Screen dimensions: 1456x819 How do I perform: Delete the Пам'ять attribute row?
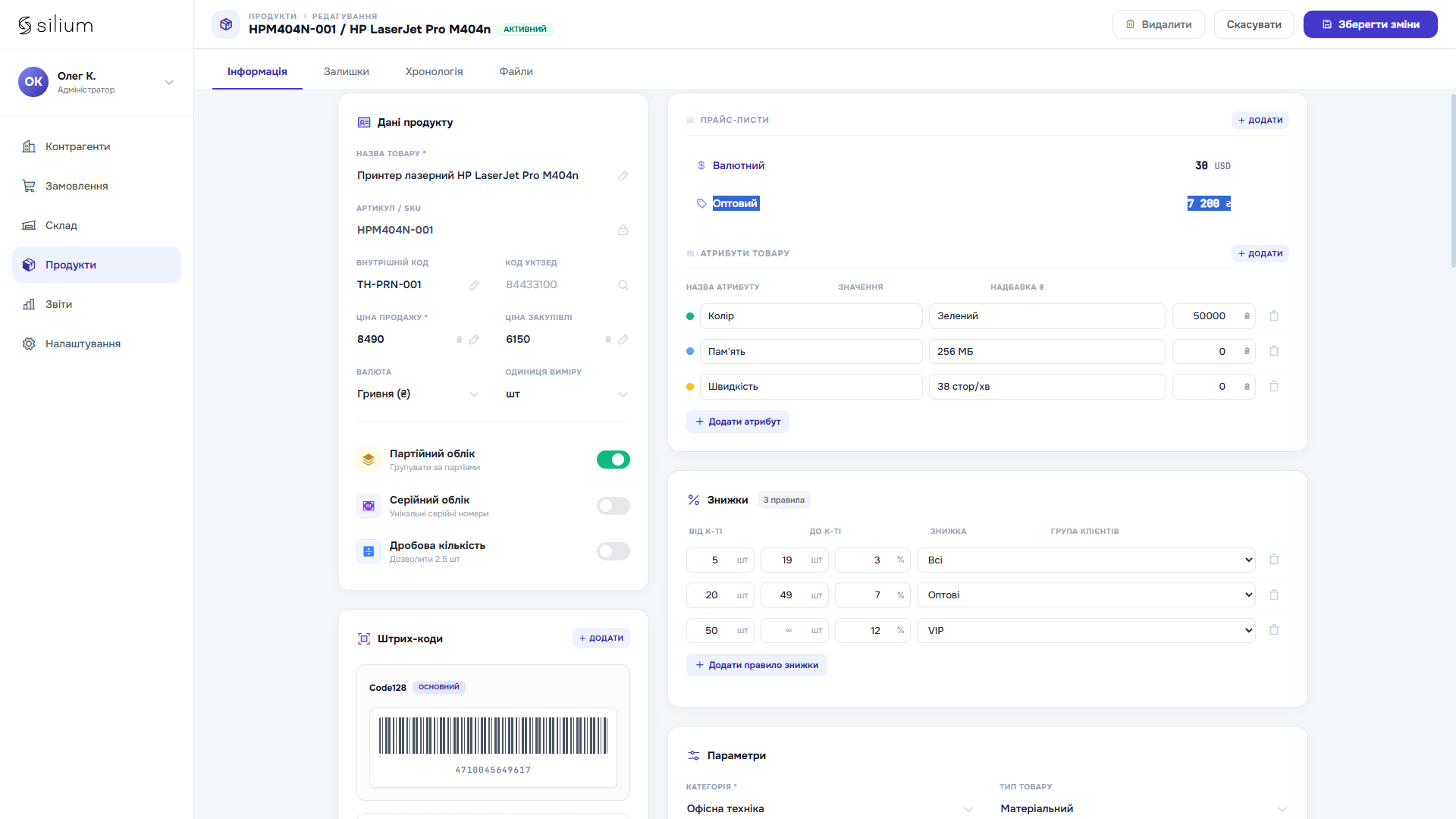1274,351
